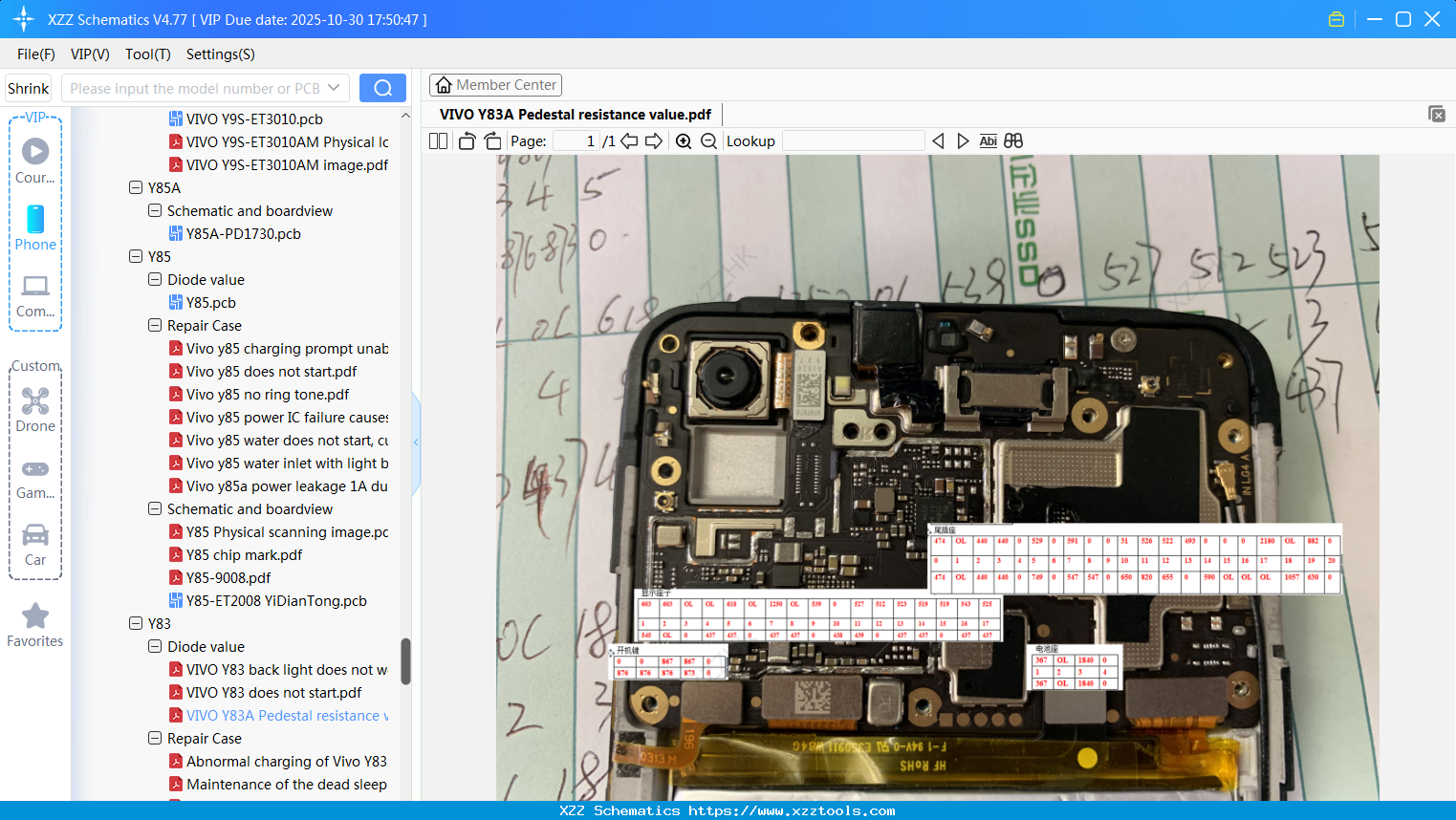Open the xzztools.com link in status bar

pos(792,810)
